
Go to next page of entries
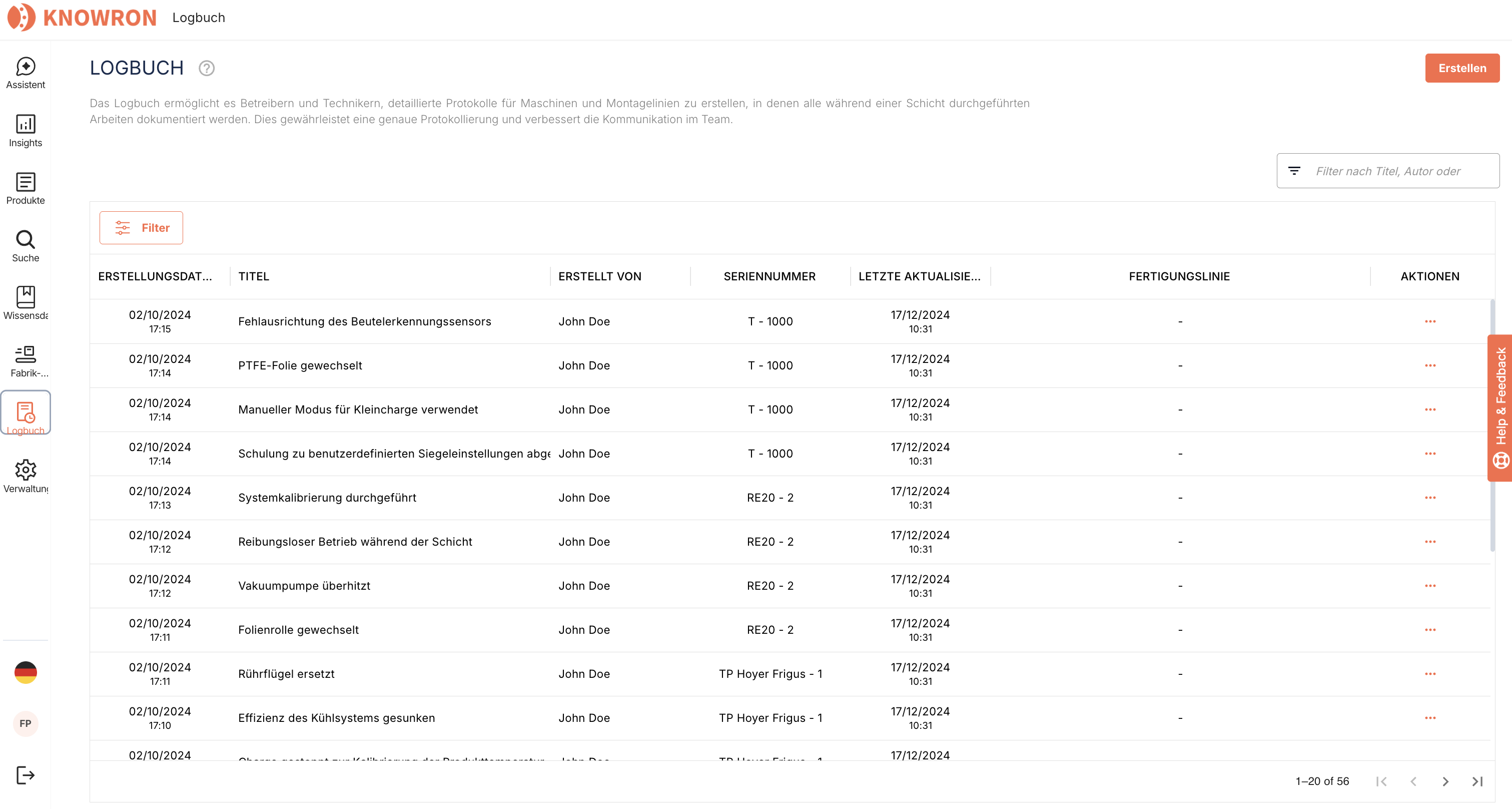1445,781
